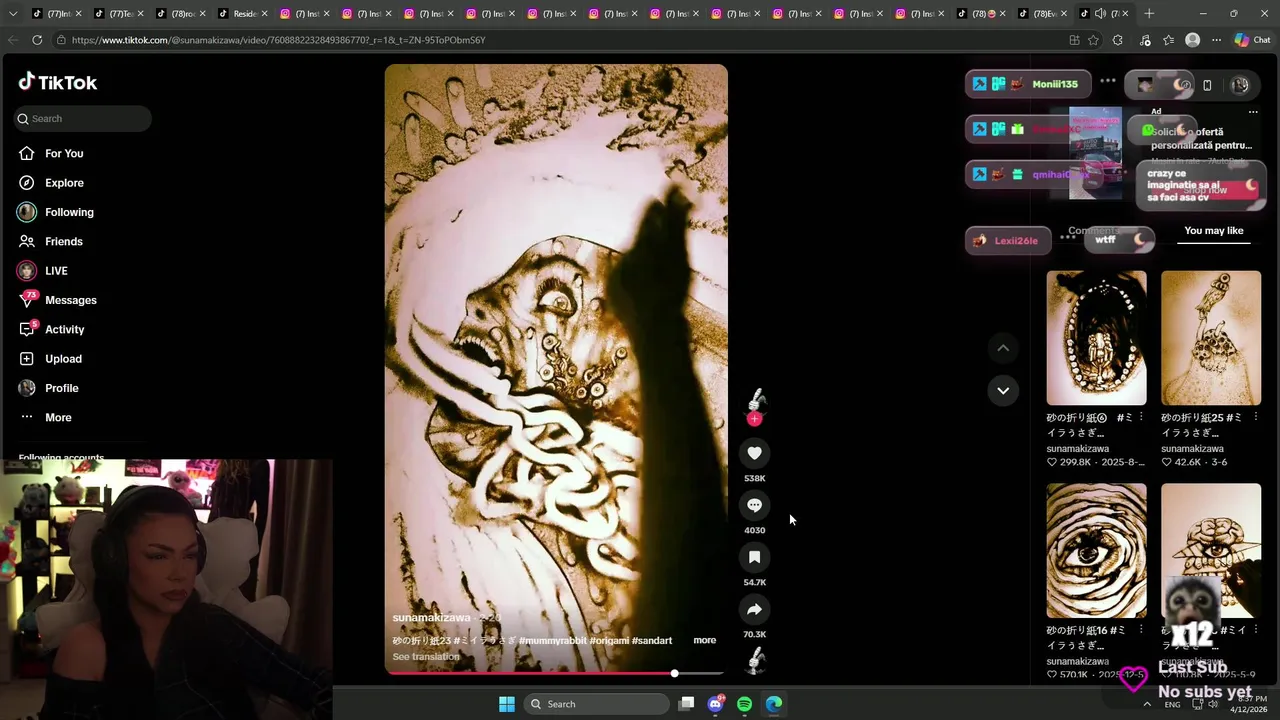Open the browser settings ellipsis menu
1280x720 pixels.
(1216, 40)
